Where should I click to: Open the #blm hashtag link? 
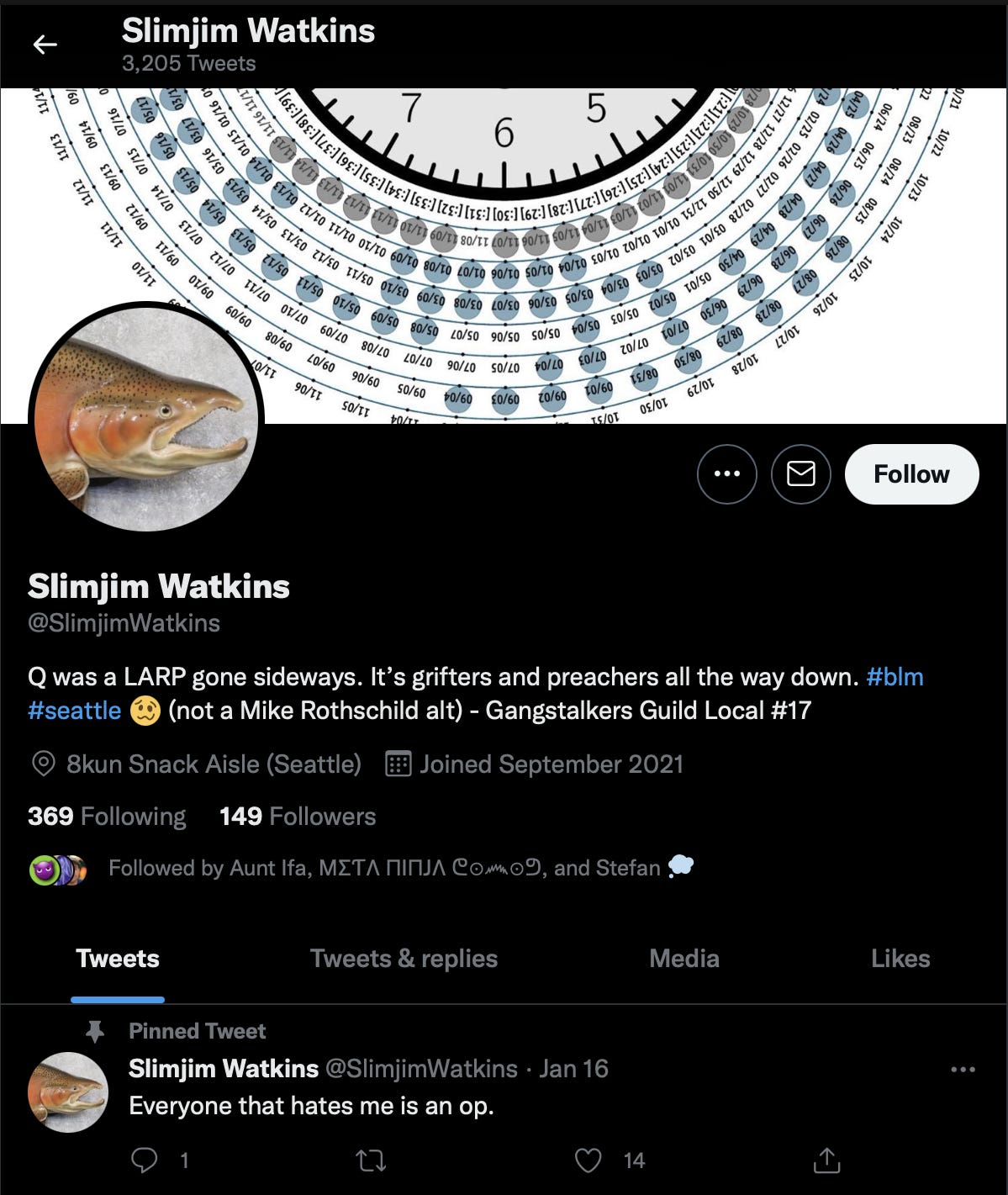(895, 677)
